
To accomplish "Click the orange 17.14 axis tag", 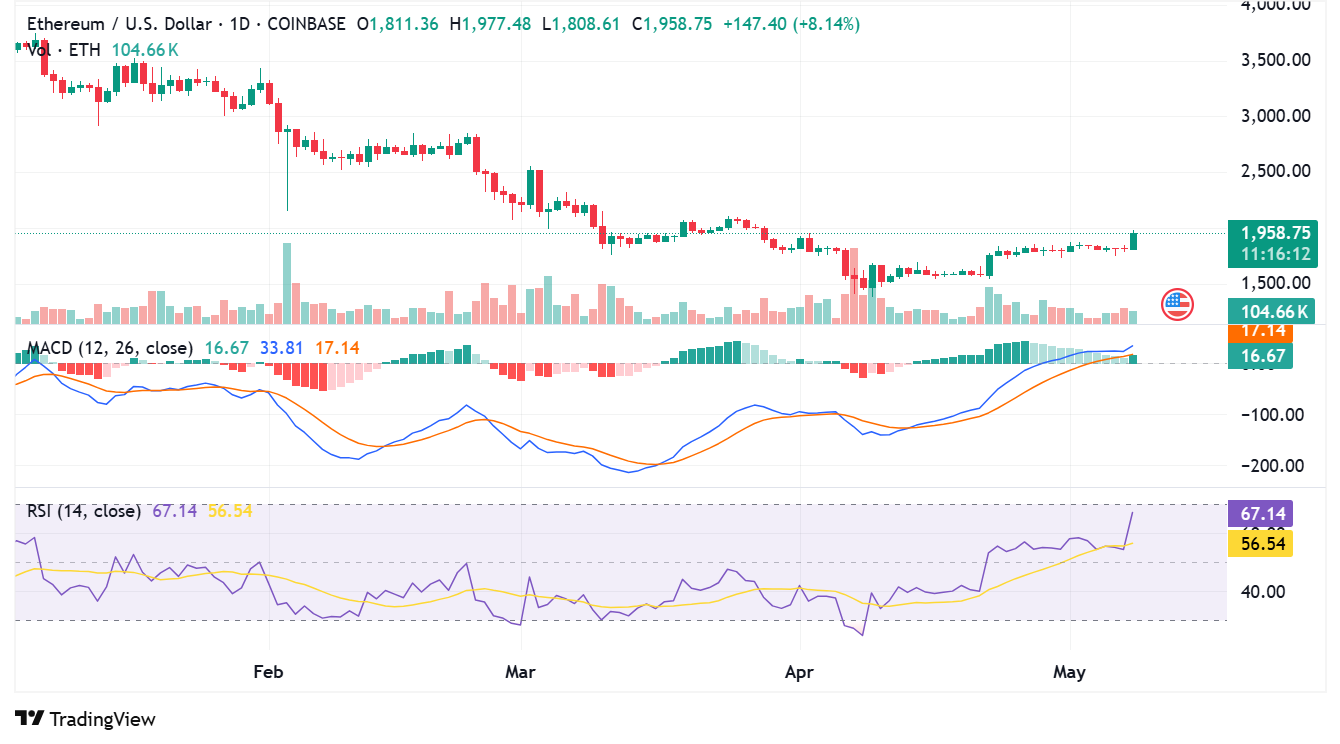I will (x=1261, y=331).
